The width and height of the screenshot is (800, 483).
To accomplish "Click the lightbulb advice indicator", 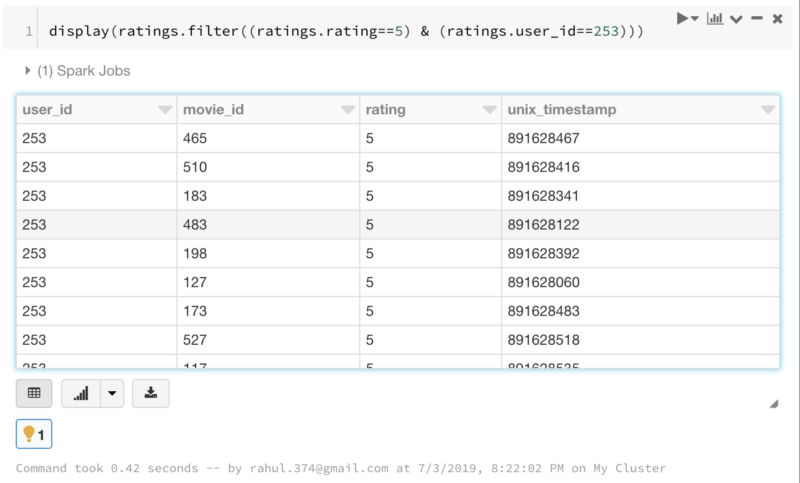I will pyautogui.click(x=34, y=434).
